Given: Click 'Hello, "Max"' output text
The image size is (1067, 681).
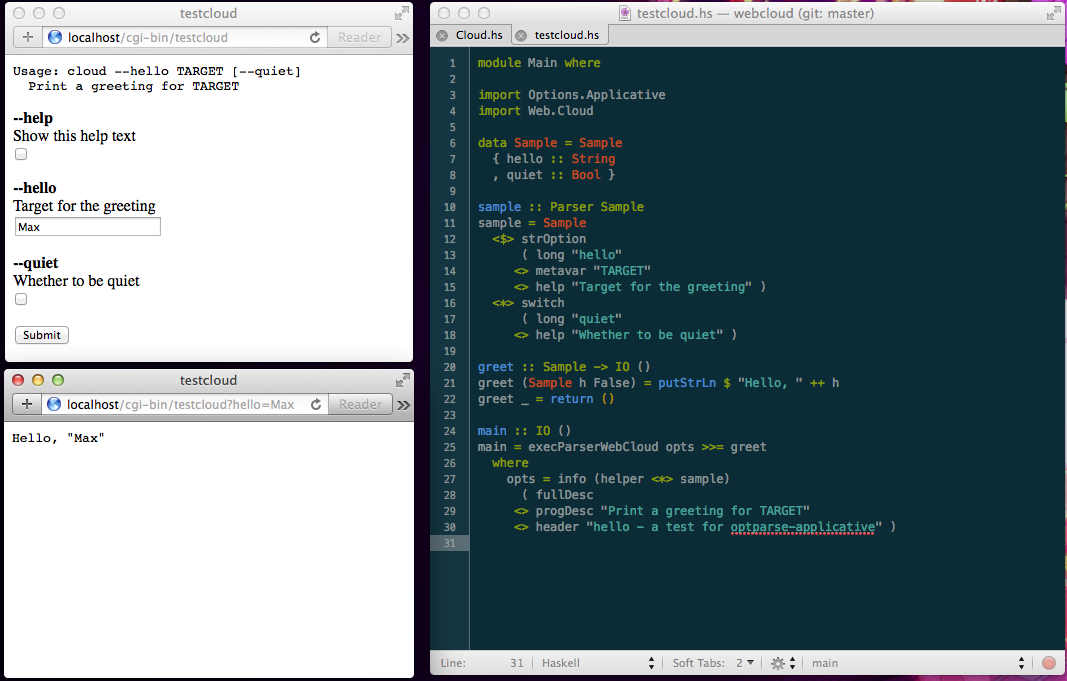Looking at the screenshot, I should coord(59,438).
